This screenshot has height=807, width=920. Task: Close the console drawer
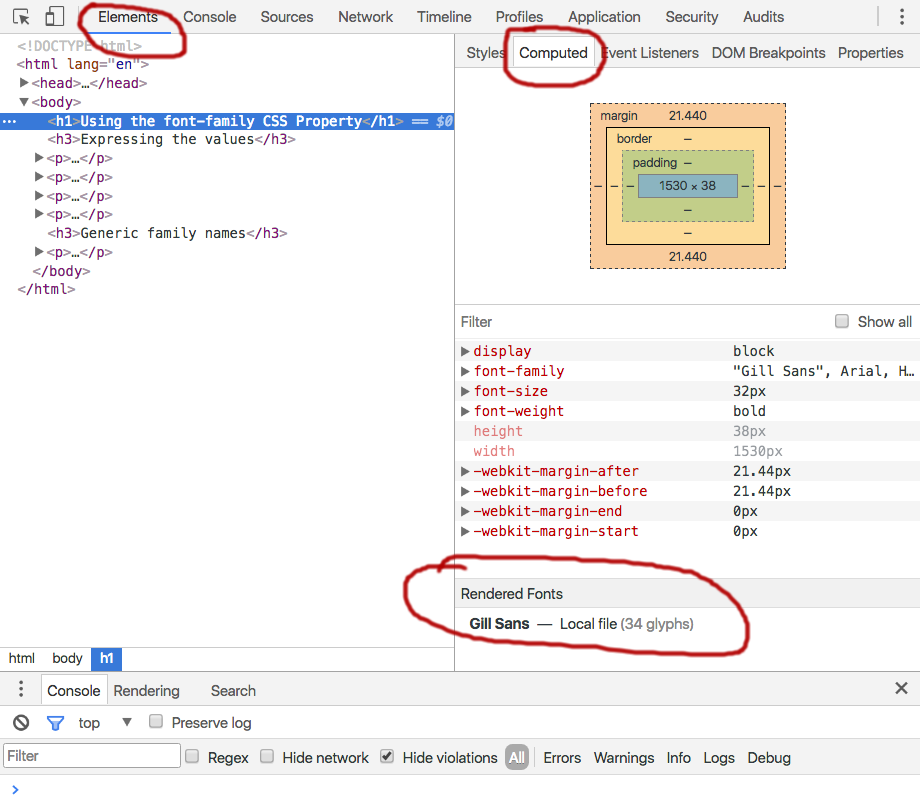tap(901, 688)
